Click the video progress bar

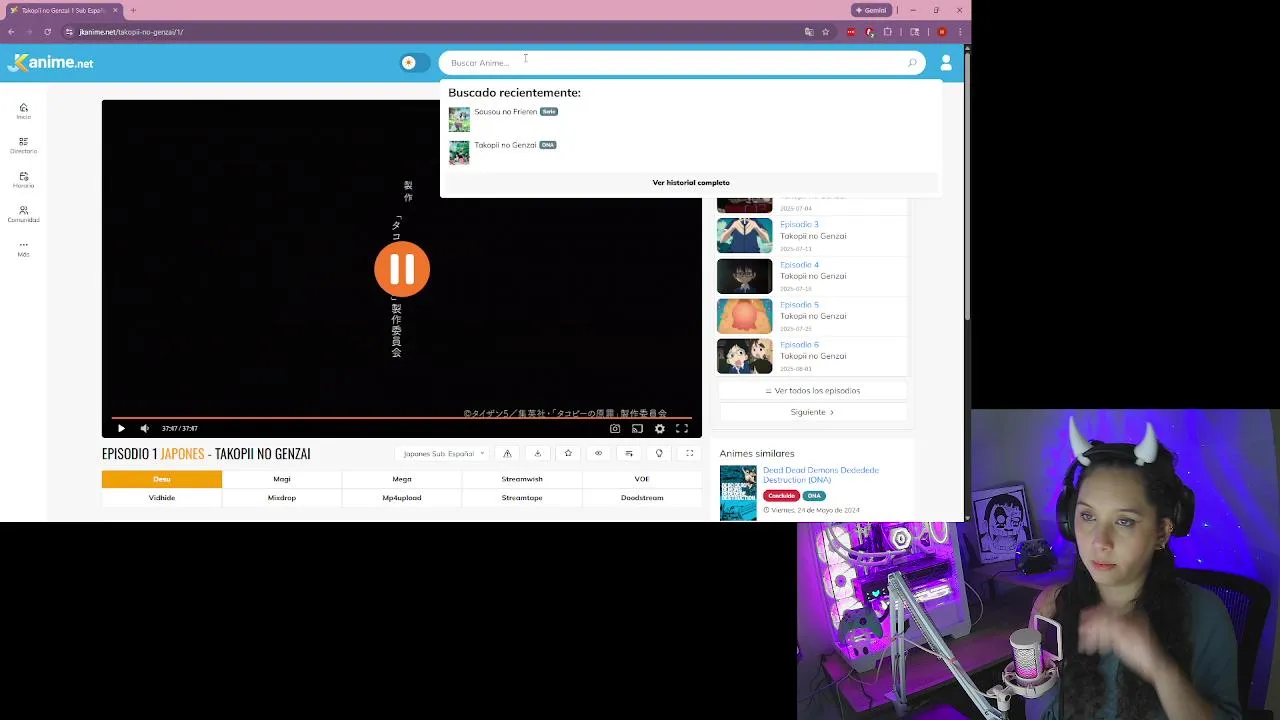pyautogui.click(x=402, y=418)
